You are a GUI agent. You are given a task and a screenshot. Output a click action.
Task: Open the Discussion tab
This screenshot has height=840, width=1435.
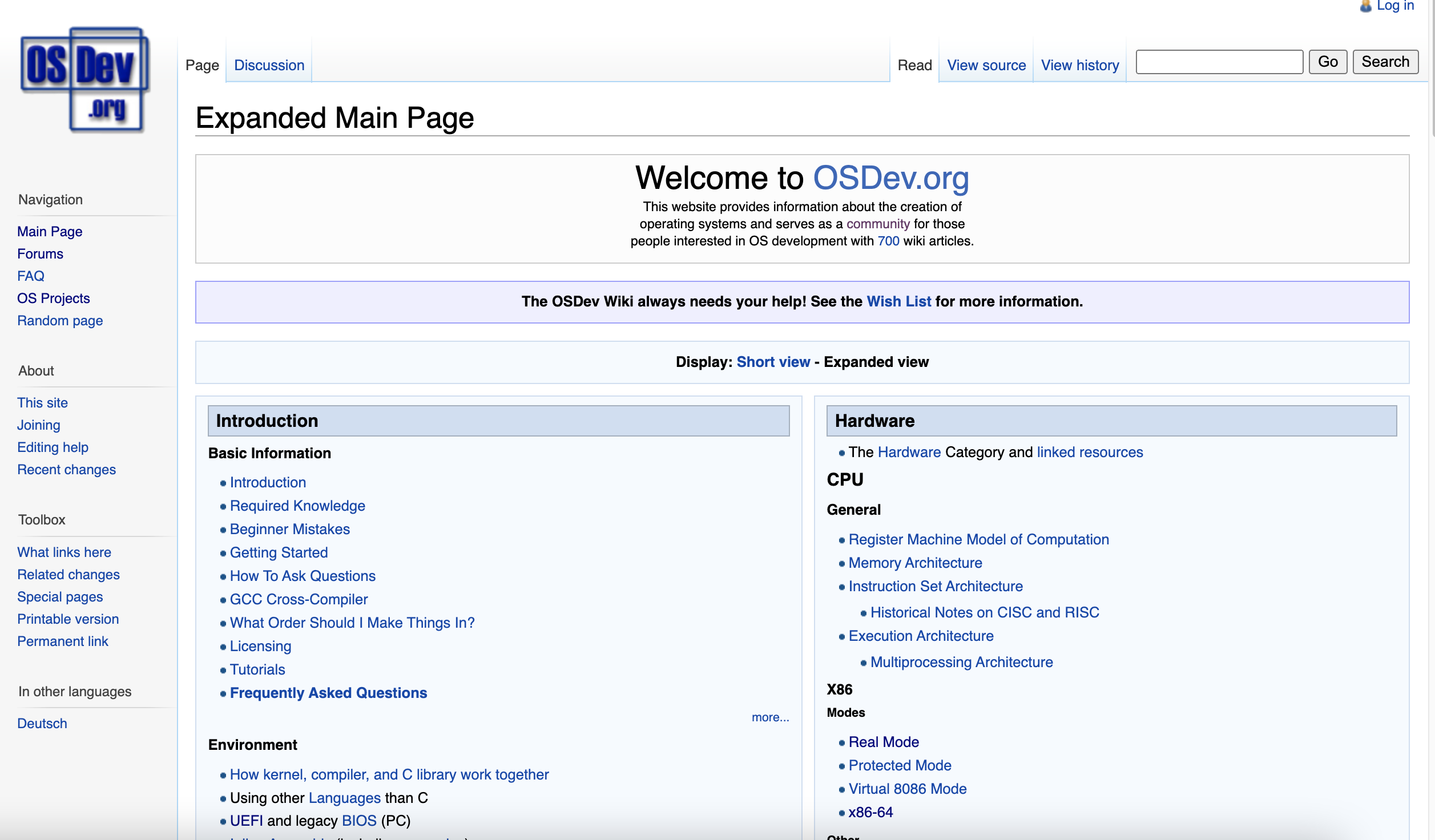[x=269, y=65]
